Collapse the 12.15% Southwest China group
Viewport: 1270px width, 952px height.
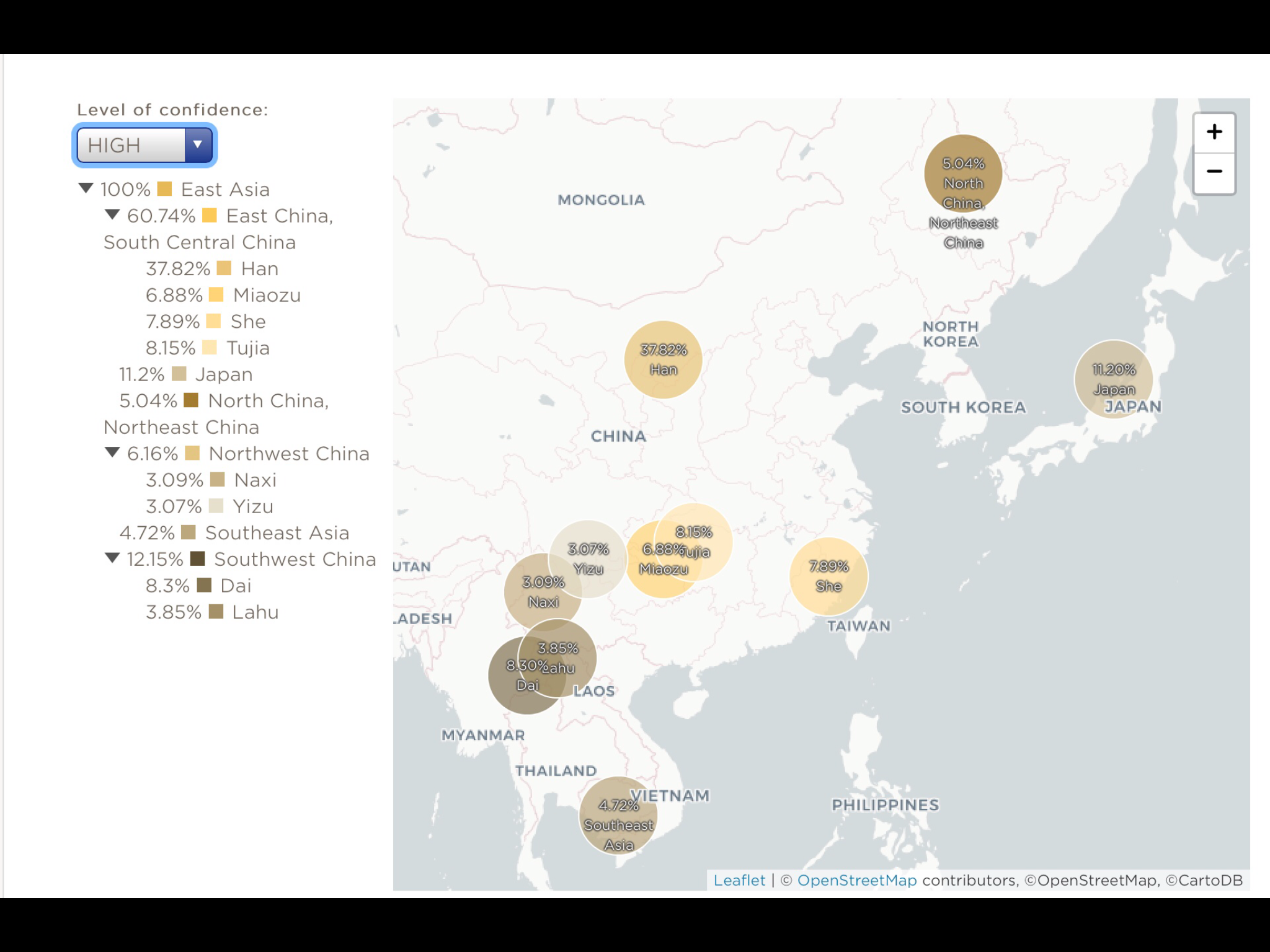[112, 558]
